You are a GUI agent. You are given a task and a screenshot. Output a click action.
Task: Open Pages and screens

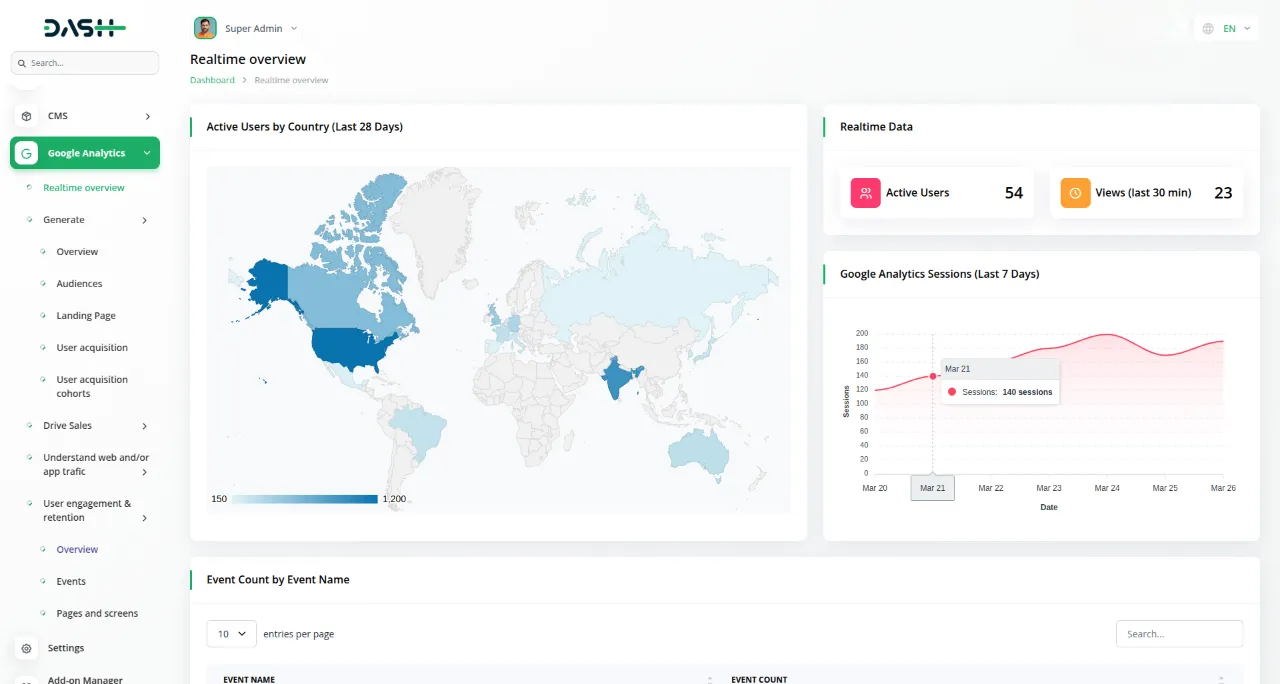click(x=98, y=613)
